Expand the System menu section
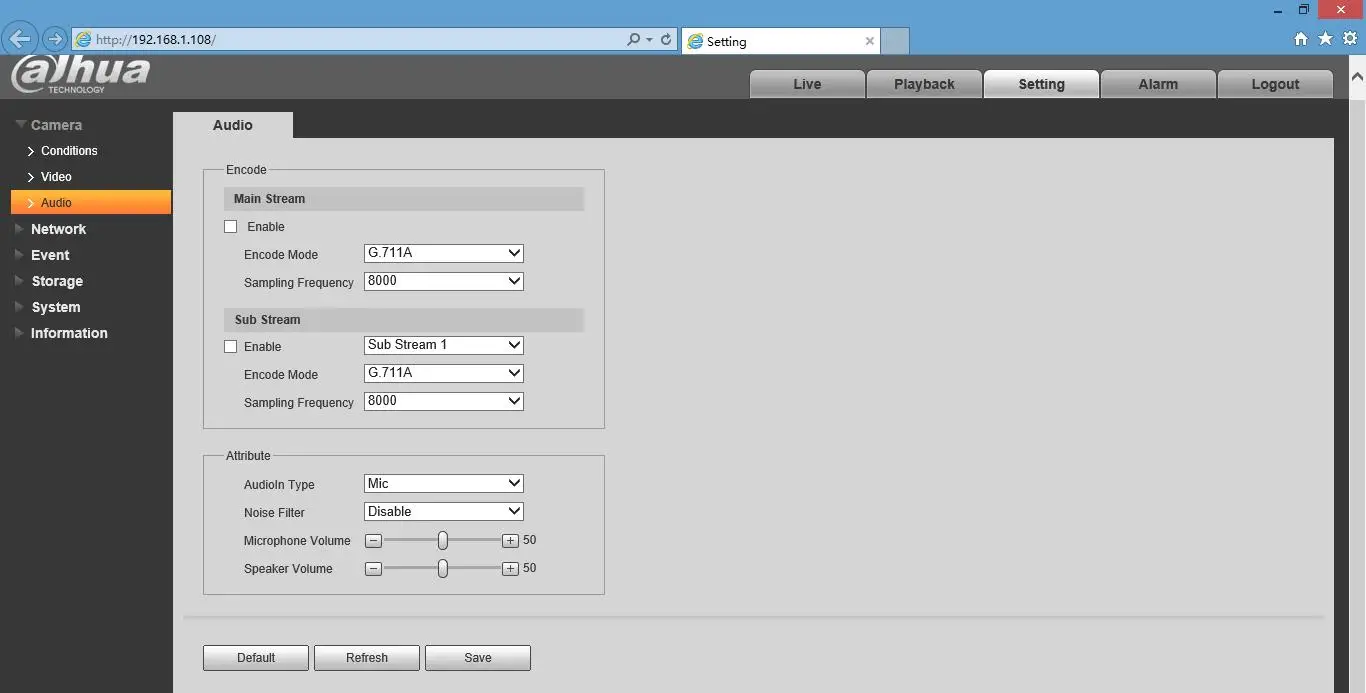 click(x=56, y=307)
